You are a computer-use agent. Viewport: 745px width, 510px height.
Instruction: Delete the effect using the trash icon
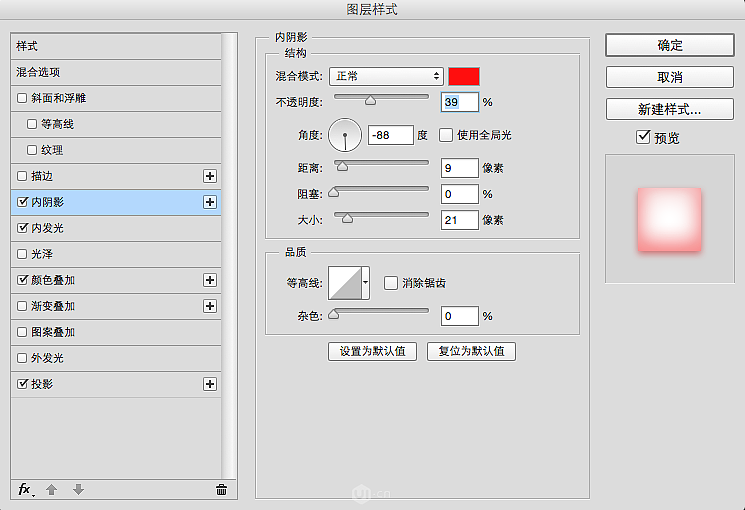(221, 490)
